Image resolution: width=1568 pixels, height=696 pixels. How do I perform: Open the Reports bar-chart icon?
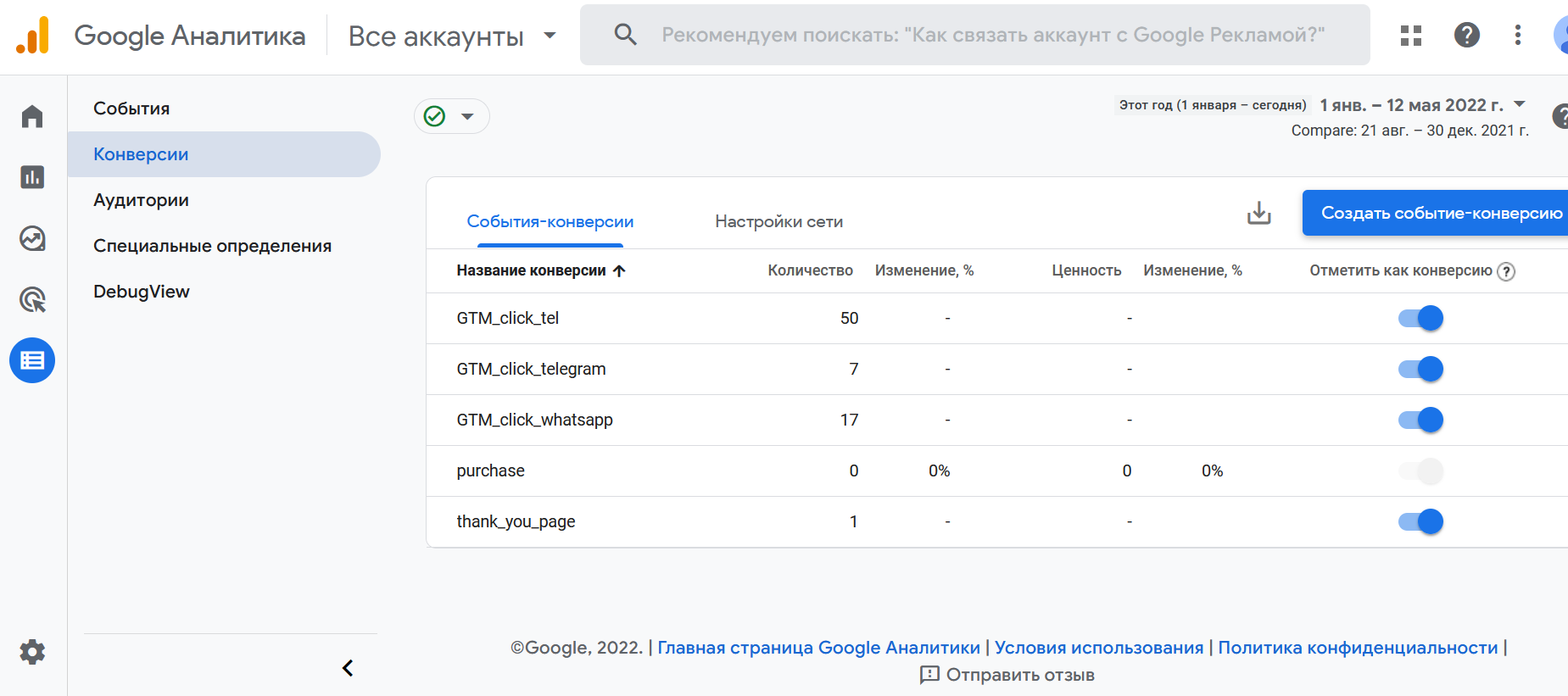32,177
